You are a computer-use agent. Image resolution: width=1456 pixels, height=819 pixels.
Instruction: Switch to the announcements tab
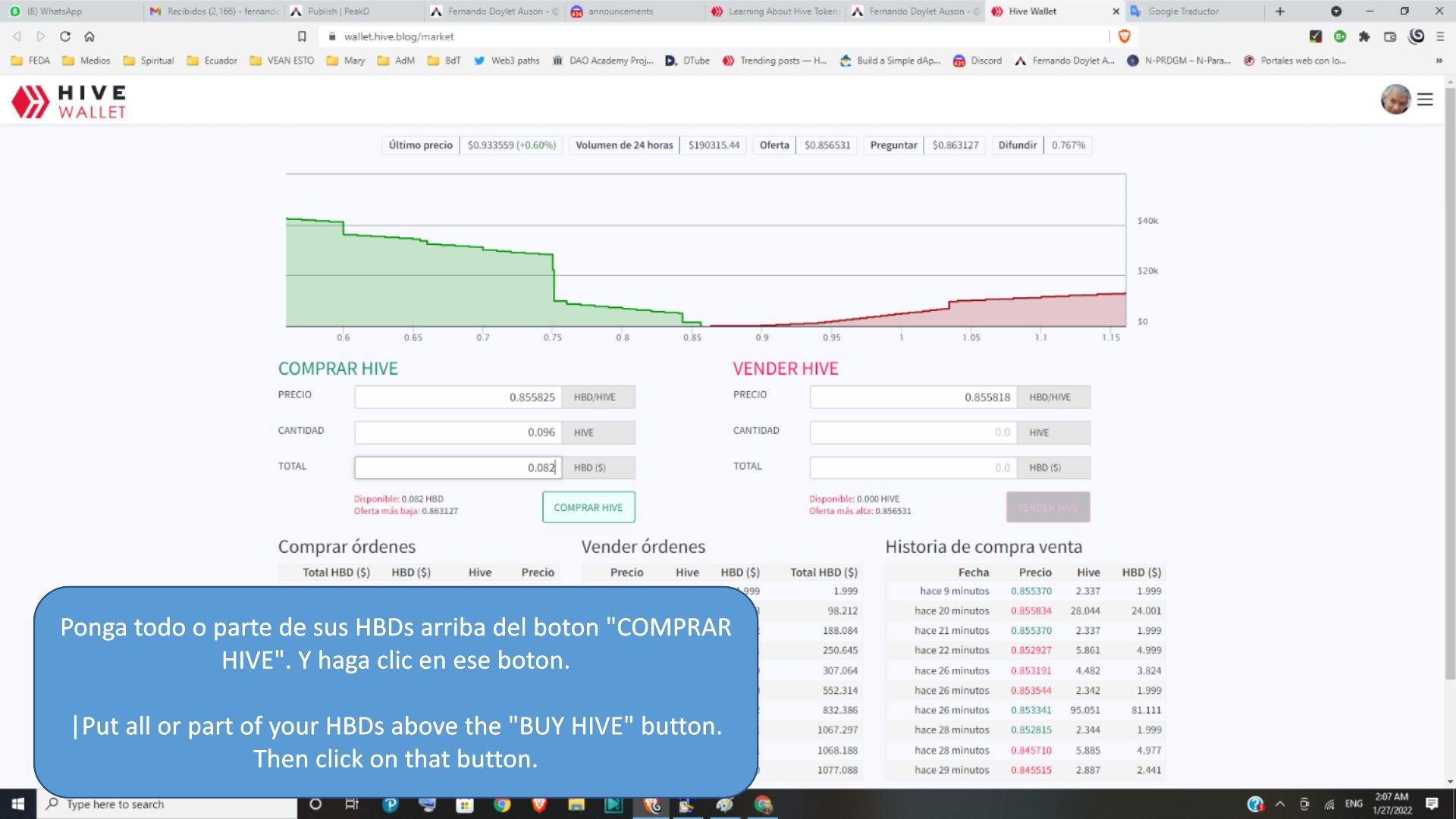pos(635,11)
